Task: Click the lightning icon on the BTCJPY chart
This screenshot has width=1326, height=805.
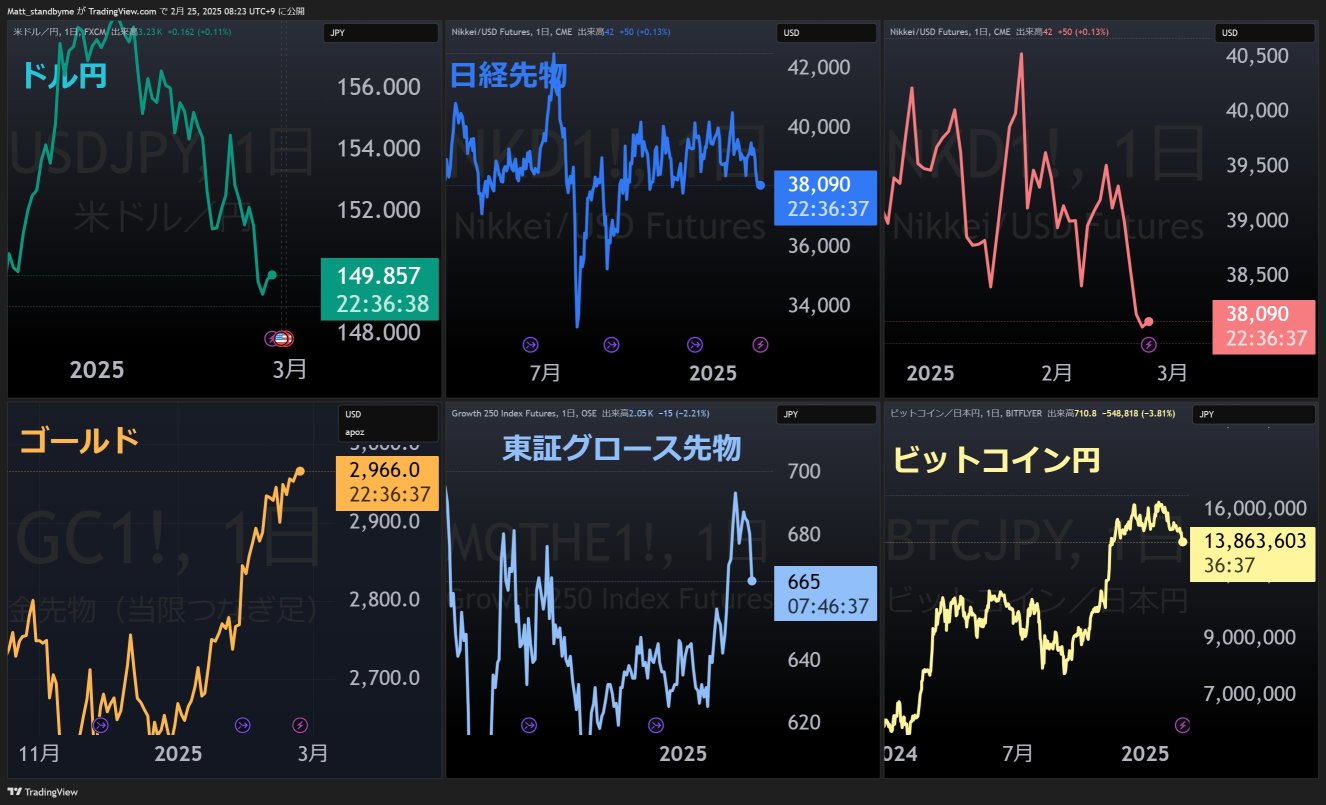Action: [x=1183, y=725]
